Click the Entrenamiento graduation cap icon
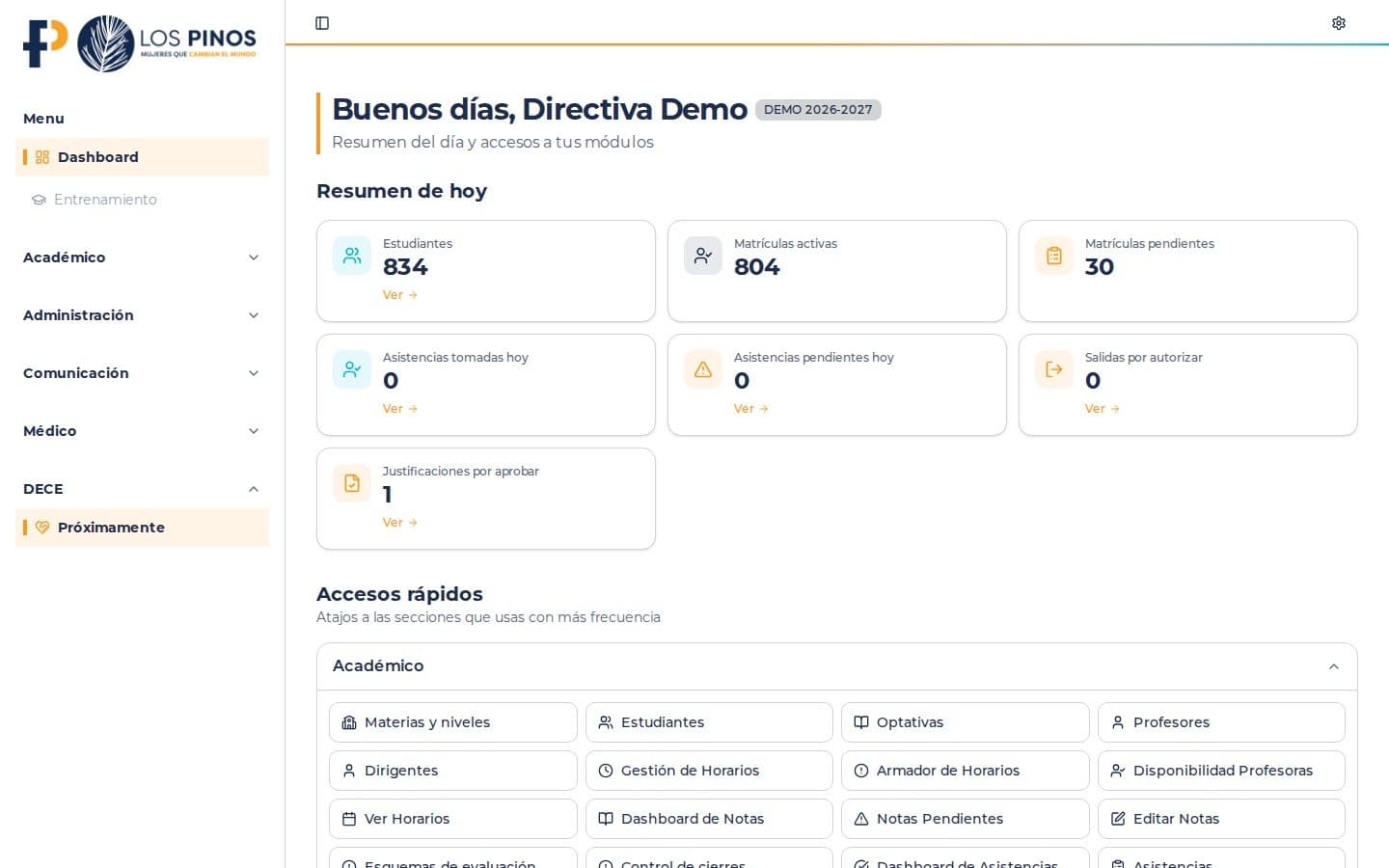The image size is (1389, 868). 39,200
